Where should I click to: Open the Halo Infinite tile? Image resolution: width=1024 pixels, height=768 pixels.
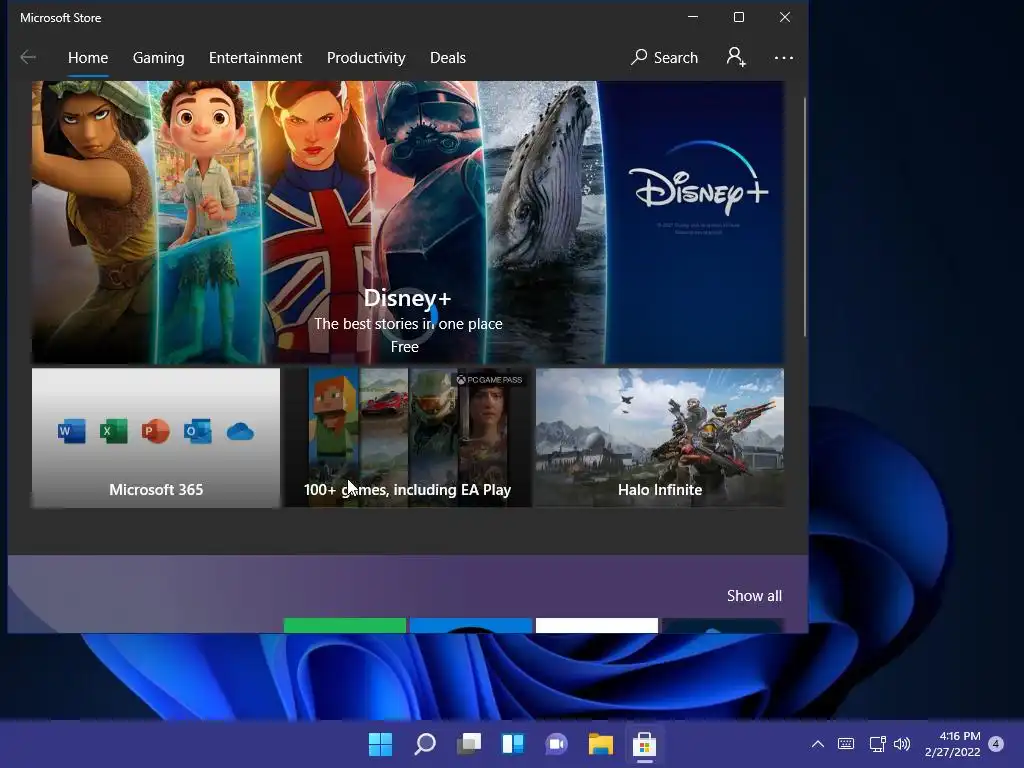(x=660, y=438)
